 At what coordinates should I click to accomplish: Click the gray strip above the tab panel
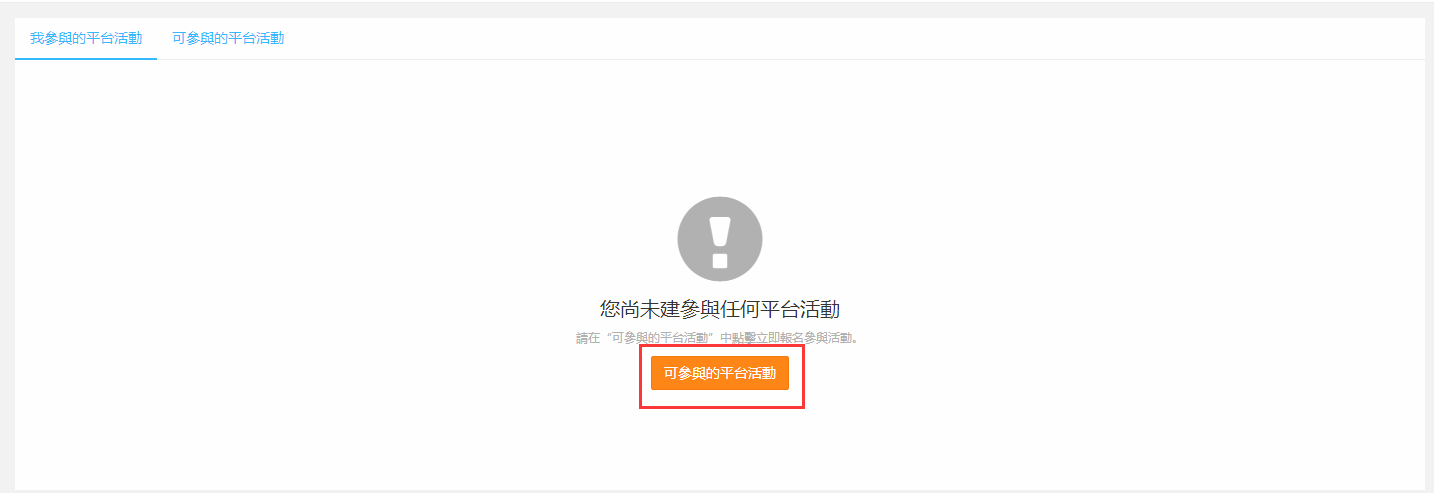(717, 10)
